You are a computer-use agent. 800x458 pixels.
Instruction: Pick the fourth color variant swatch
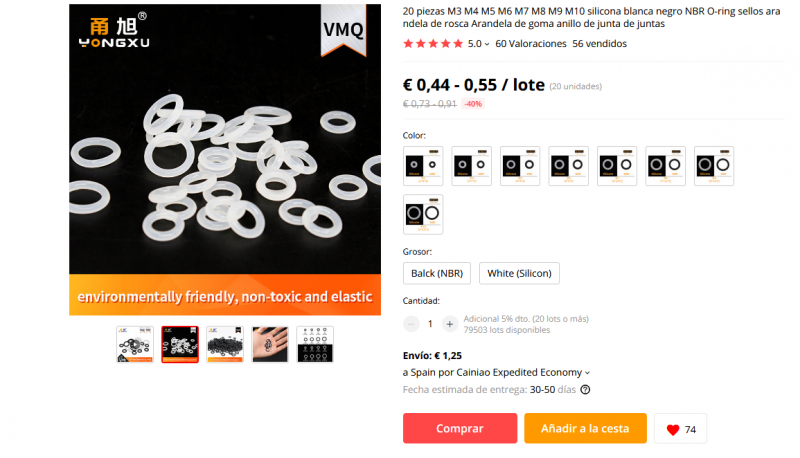(568, 166)
